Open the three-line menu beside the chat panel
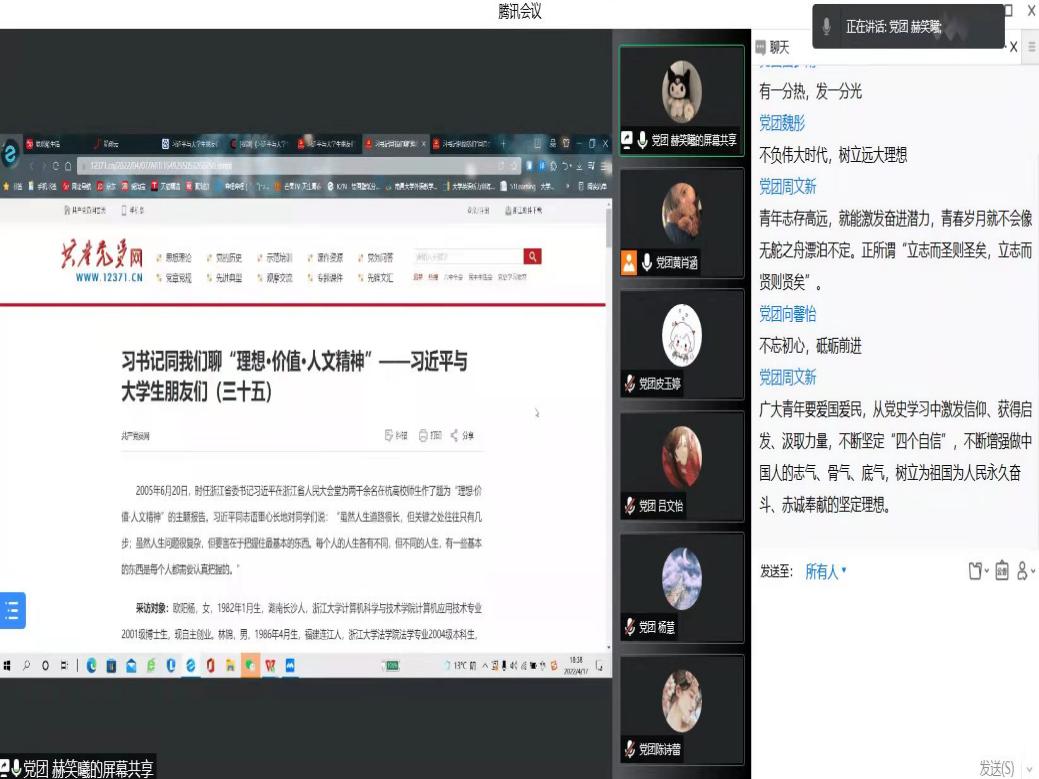This screenshot has width=1039, height=779. [1032, 46]
